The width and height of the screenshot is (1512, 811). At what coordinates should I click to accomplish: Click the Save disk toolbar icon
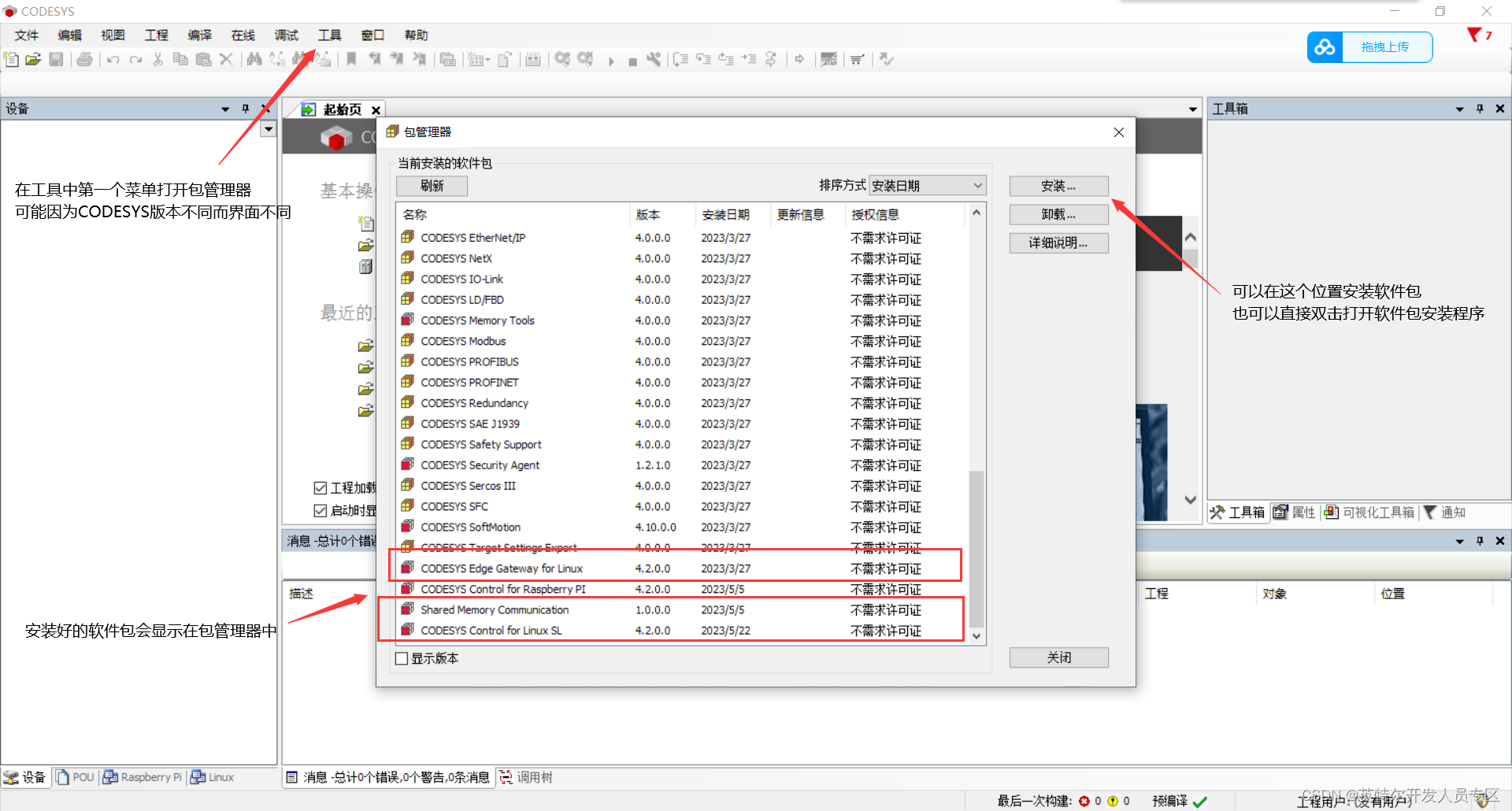tap(56, 59)
